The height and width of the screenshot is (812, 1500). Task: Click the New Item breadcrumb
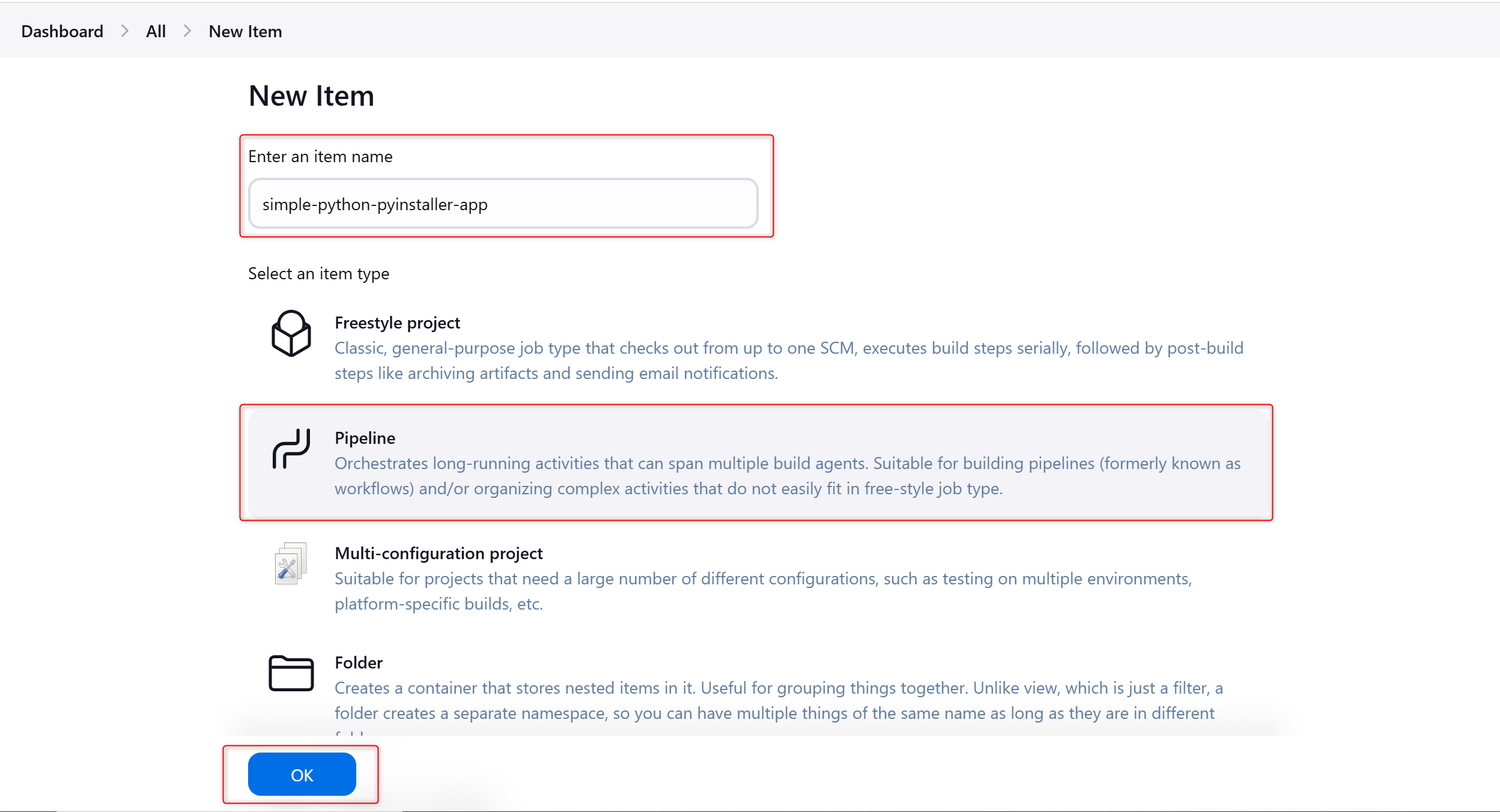tap(245, 31)
